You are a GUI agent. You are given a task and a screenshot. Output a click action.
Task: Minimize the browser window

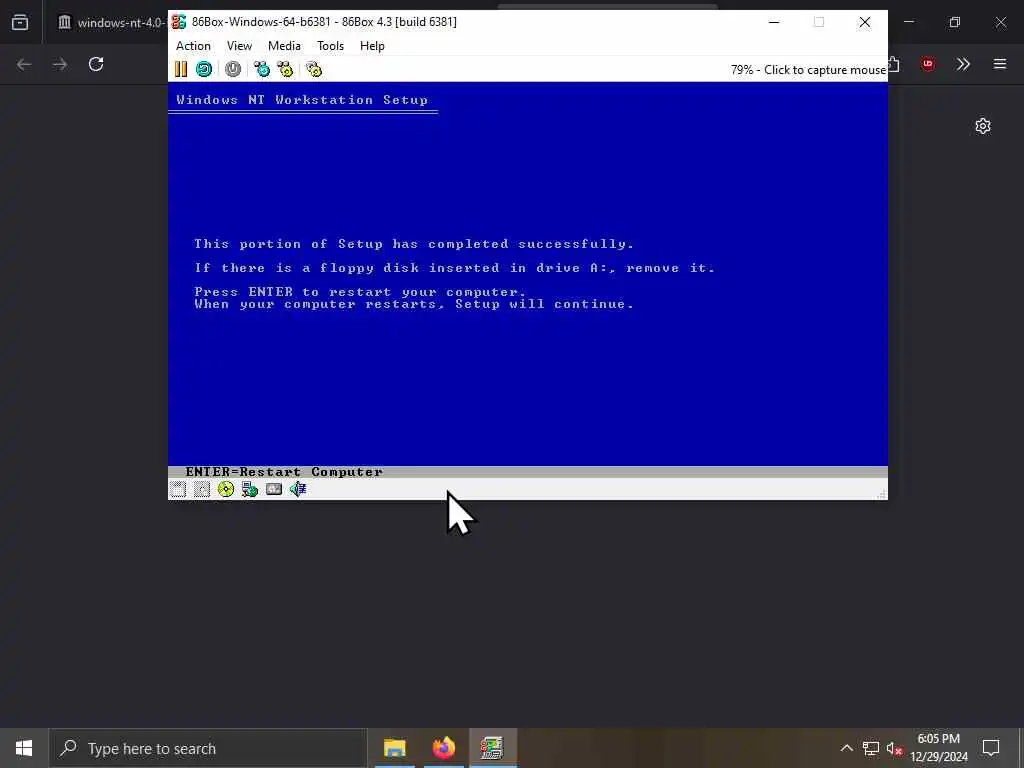click(x=909, y=22)
